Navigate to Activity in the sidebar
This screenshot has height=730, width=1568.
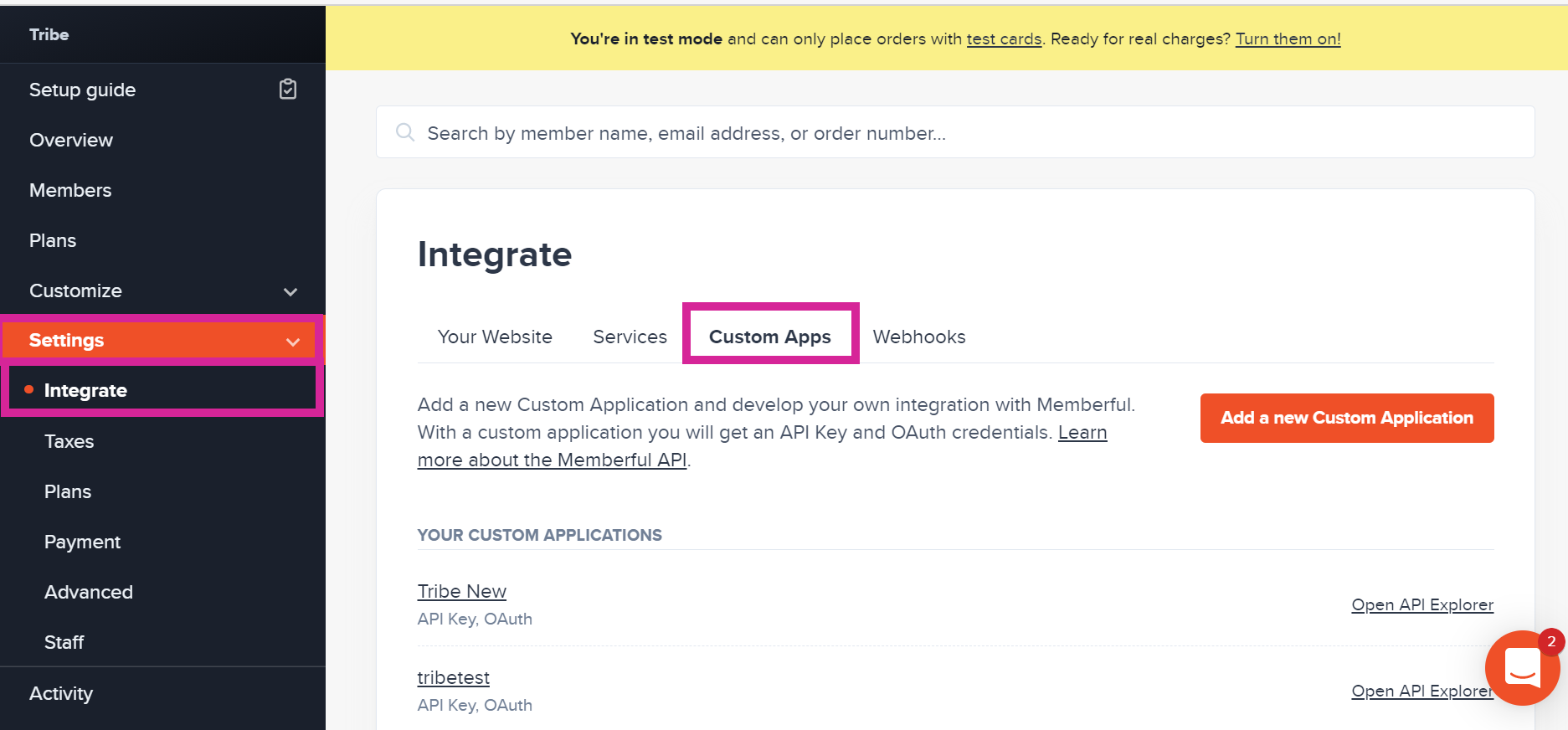coord(61,693)
